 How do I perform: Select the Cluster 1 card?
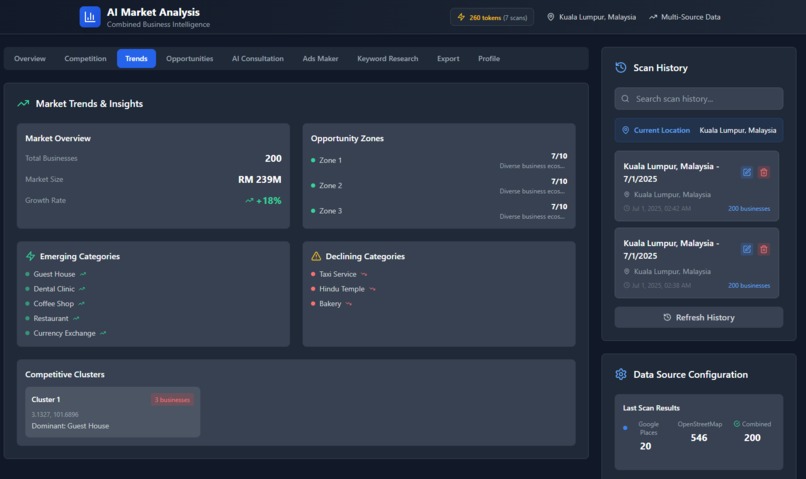click(113, 412)
